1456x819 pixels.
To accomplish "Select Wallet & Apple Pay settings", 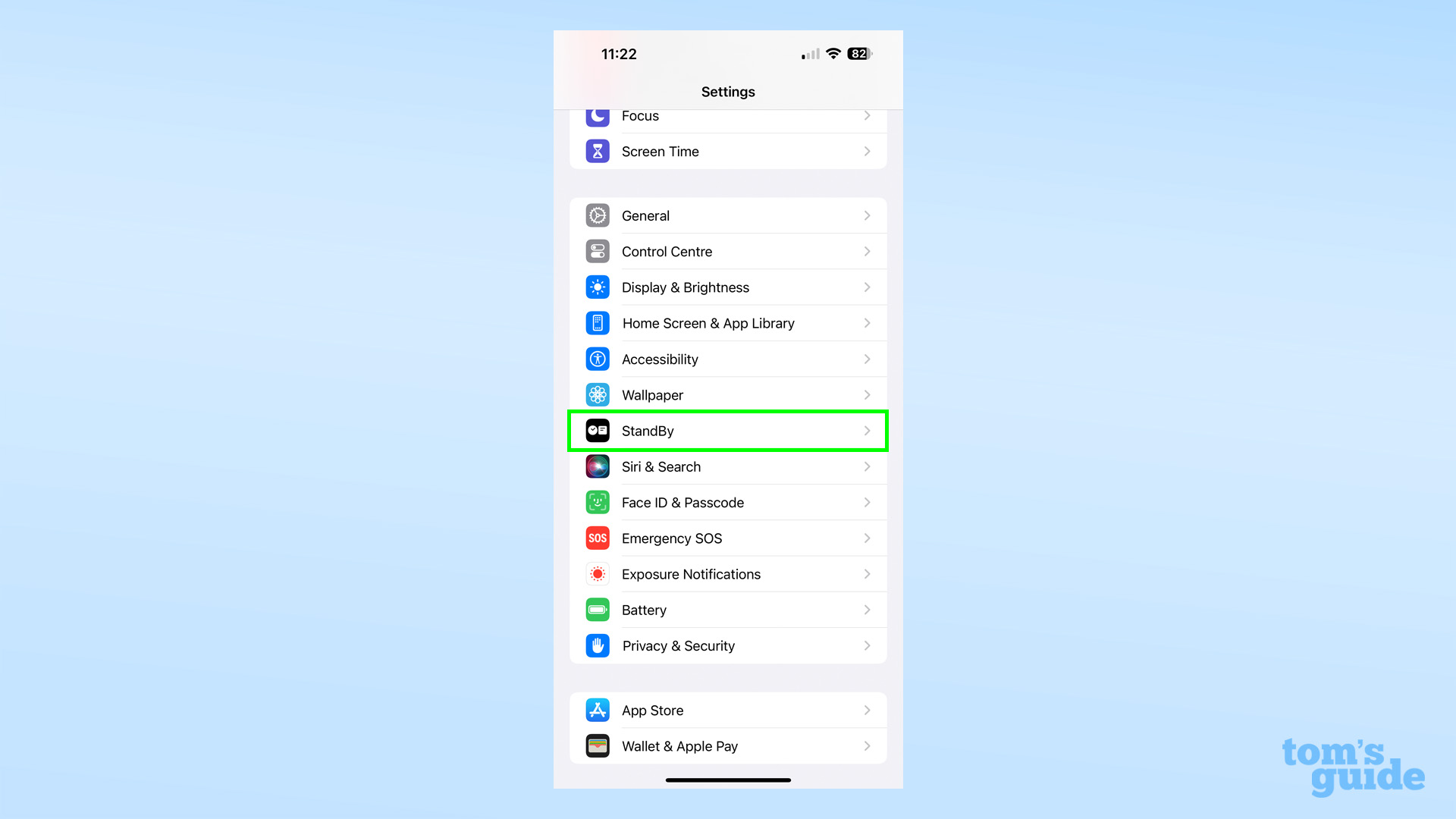I will coord(728,746).
